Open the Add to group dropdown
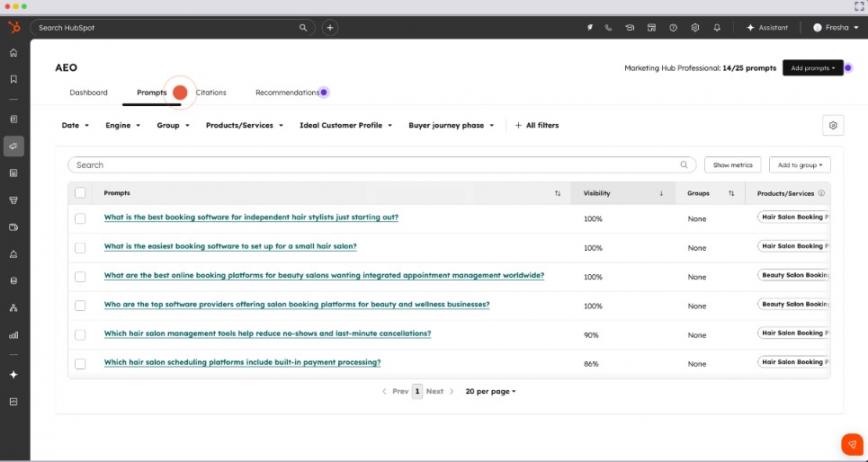The width and height of the screenshot is (868, 462). (800, 165)
